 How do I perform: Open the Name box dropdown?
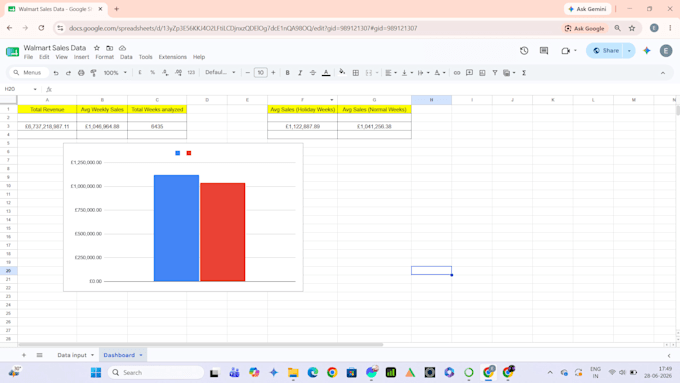[35, 89]
